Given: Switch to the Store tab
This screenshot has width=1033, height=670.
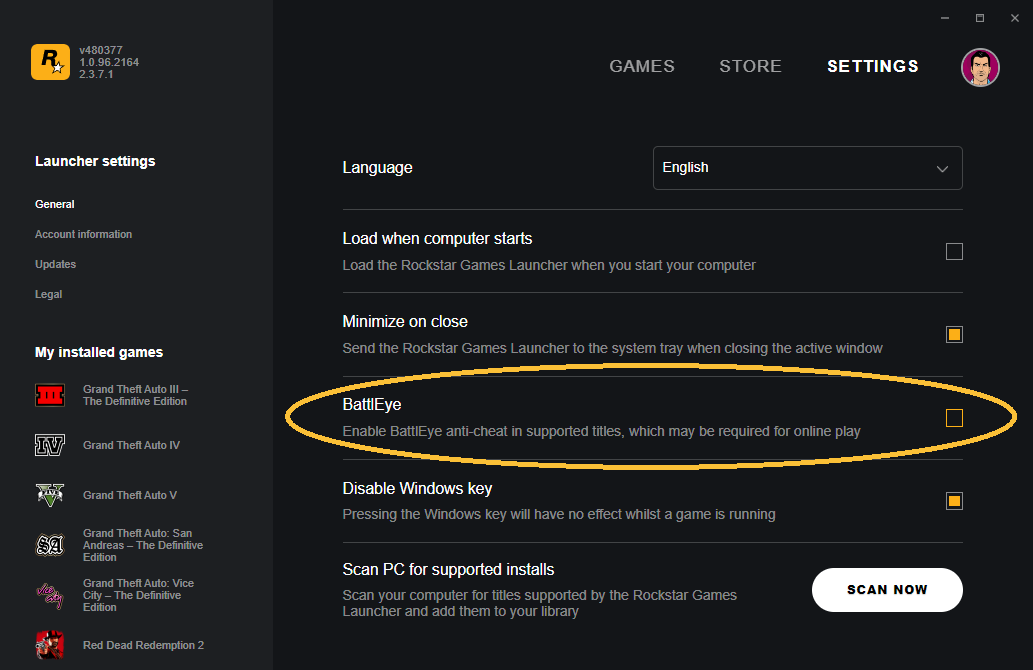Looking at the screenshot, I should [750, 67].
